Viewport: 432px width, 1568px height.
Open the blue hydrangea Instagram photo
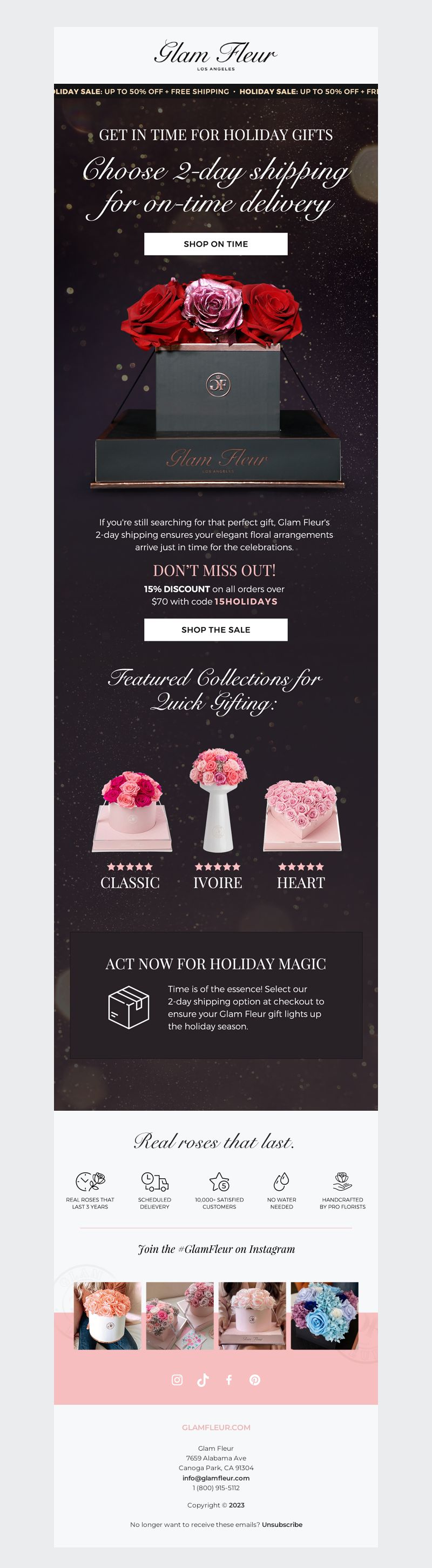pyautogui.click(x=325, y=1316)
